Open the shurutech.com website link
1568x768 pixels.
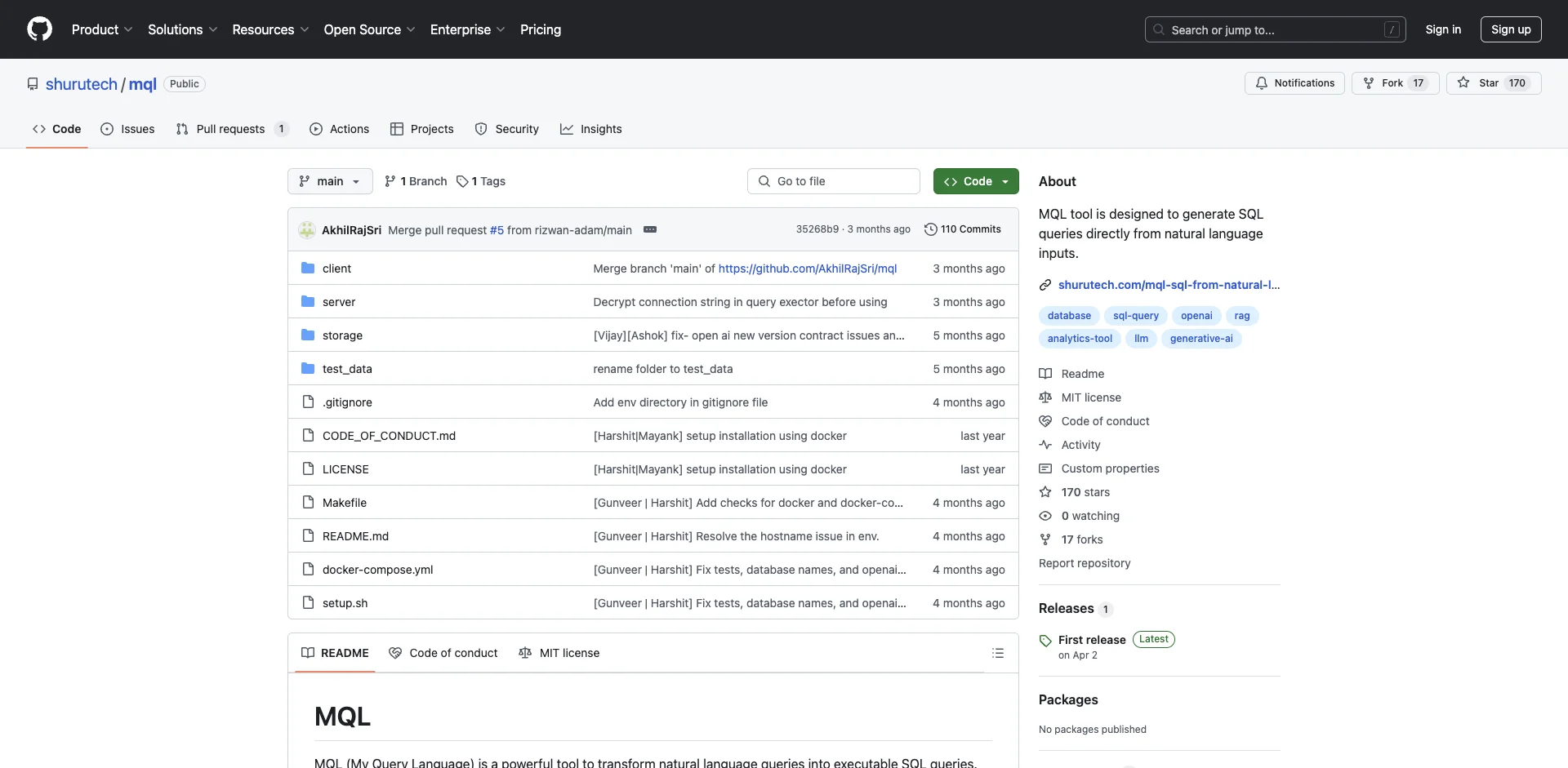click(1169, 285)
